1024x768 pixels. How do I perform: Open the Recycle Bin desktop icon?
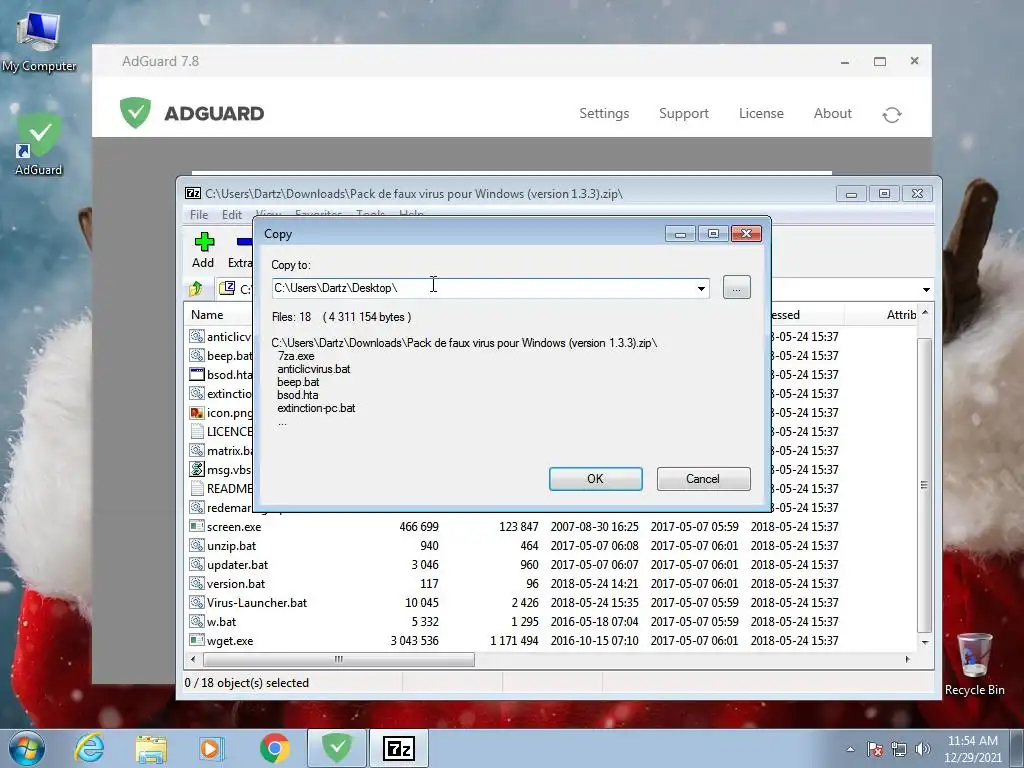coord(974,664)
